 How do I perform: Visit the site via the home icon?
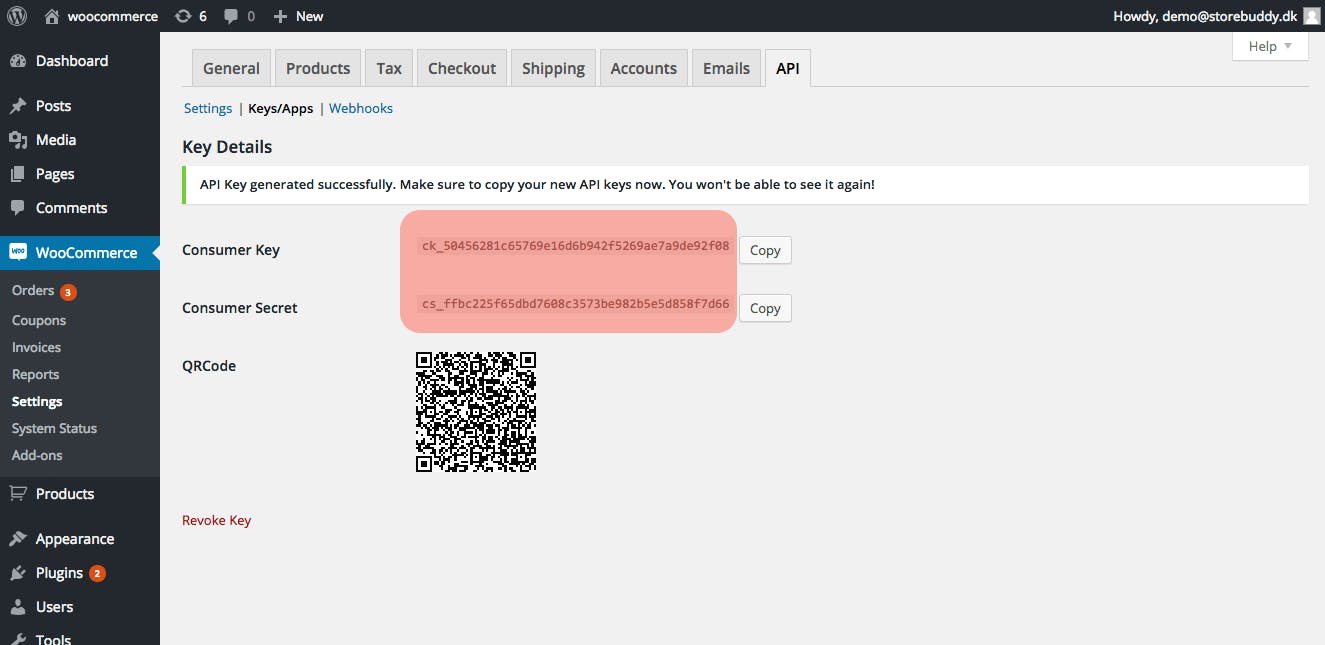(52, 16)
